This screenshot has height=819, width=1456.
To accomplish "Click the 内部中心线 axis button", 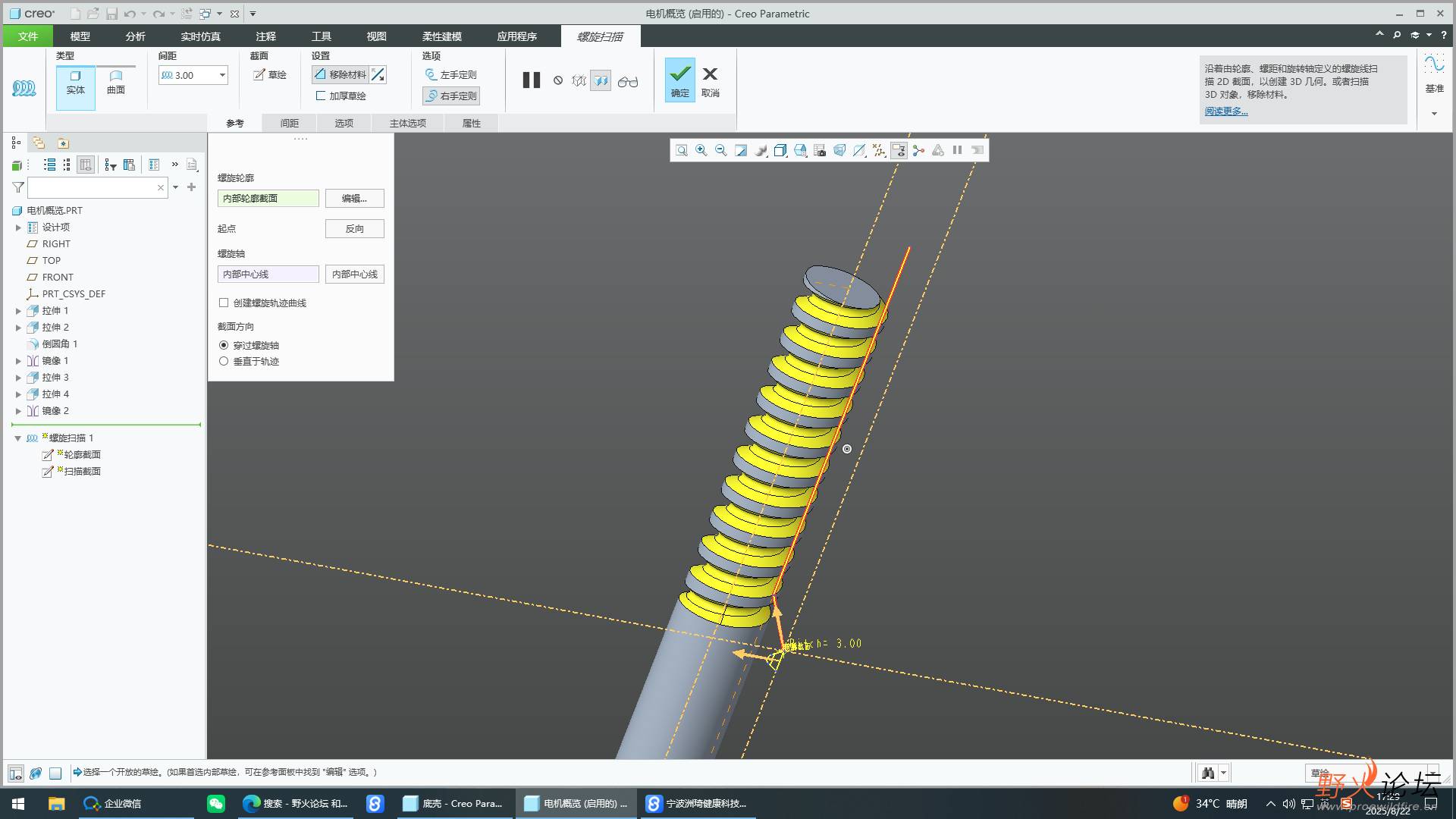I will [x=354, y=275].
